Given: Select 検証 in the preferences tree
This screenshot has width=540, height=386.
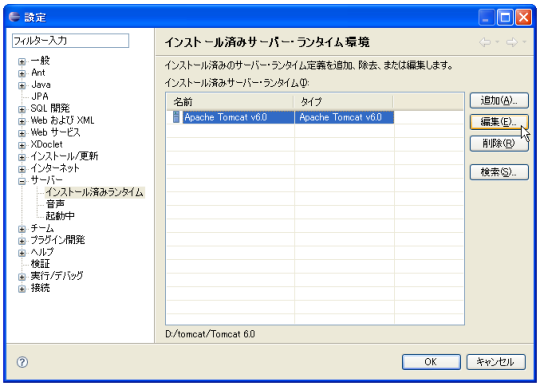Looking at the screenshot, I should (40, 264).
